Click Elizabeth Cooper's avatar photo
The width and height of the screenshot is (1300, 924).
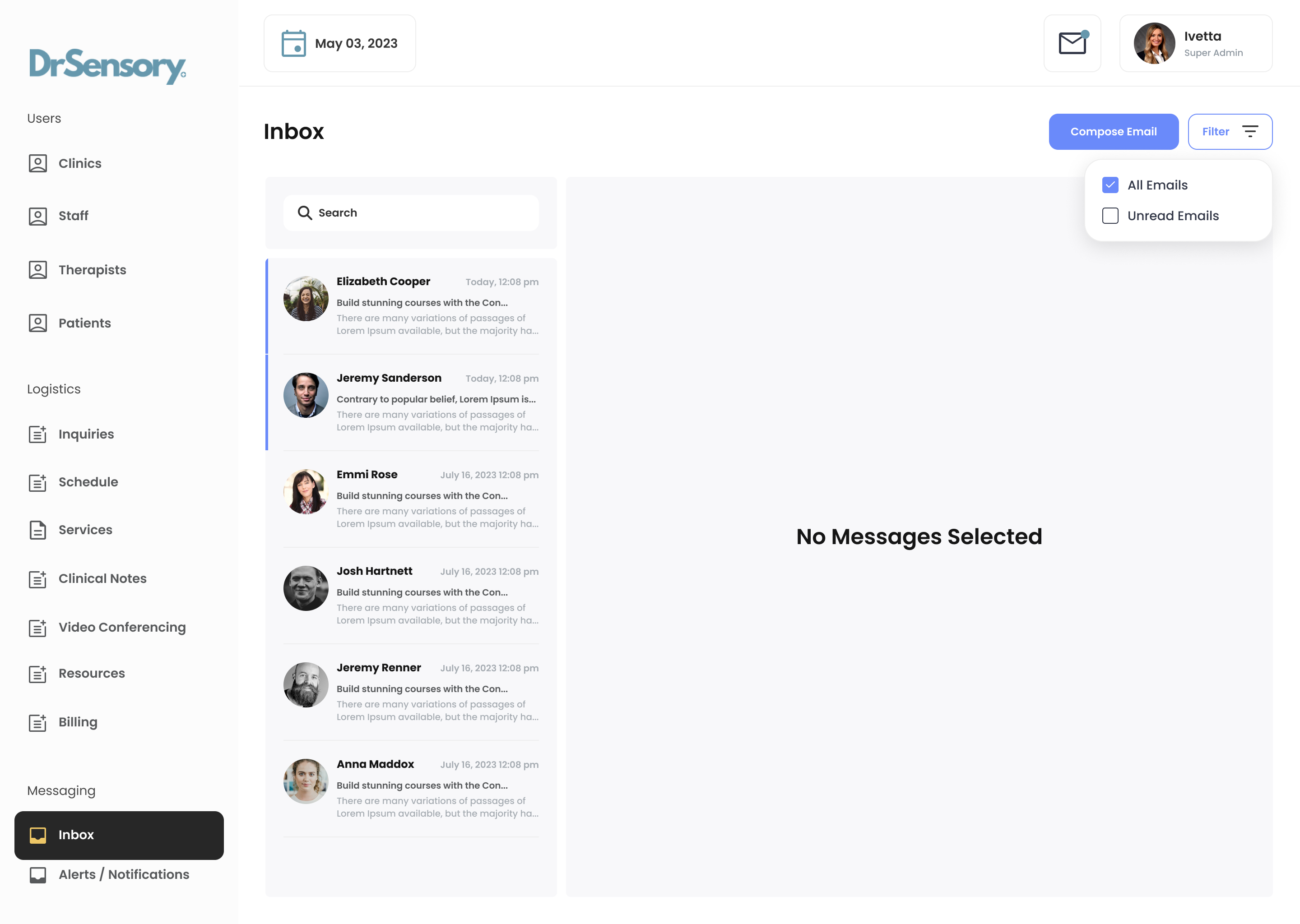click(306, 299)
